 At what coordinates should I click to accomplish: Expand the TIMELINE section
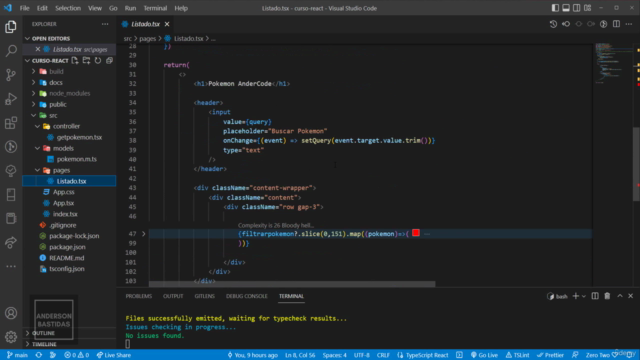click(x=44, y=344)
